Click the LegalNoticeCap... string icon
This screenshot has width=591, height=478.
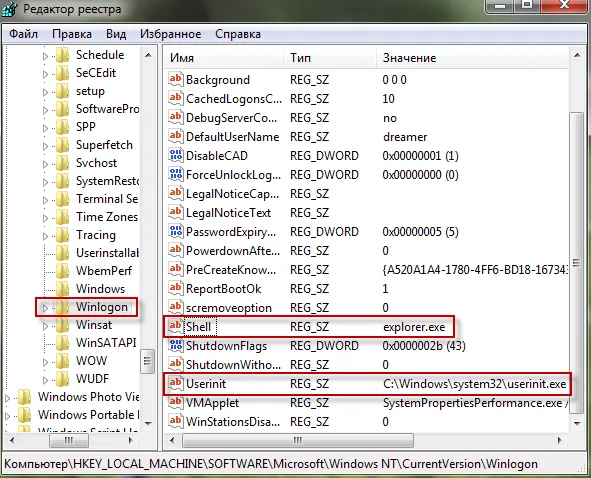pyautogui.click(x=175, y=193)
